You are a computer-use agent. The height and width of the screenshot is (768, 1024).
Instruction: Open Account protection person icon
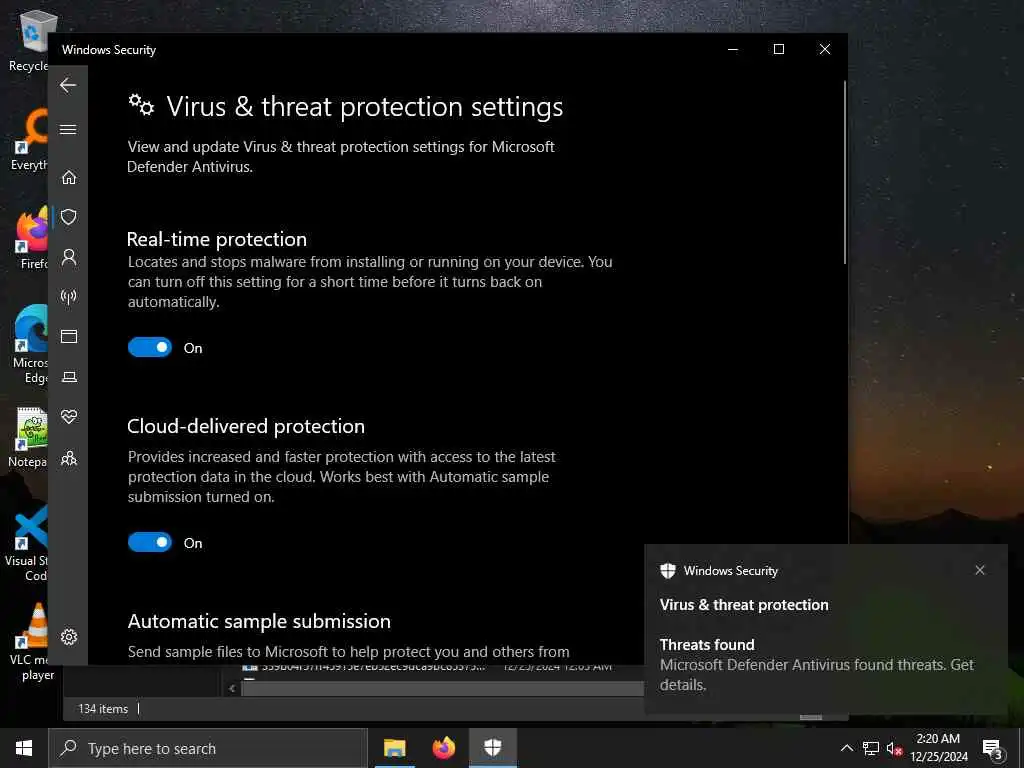pyautogui.click(x=69, y=257)
